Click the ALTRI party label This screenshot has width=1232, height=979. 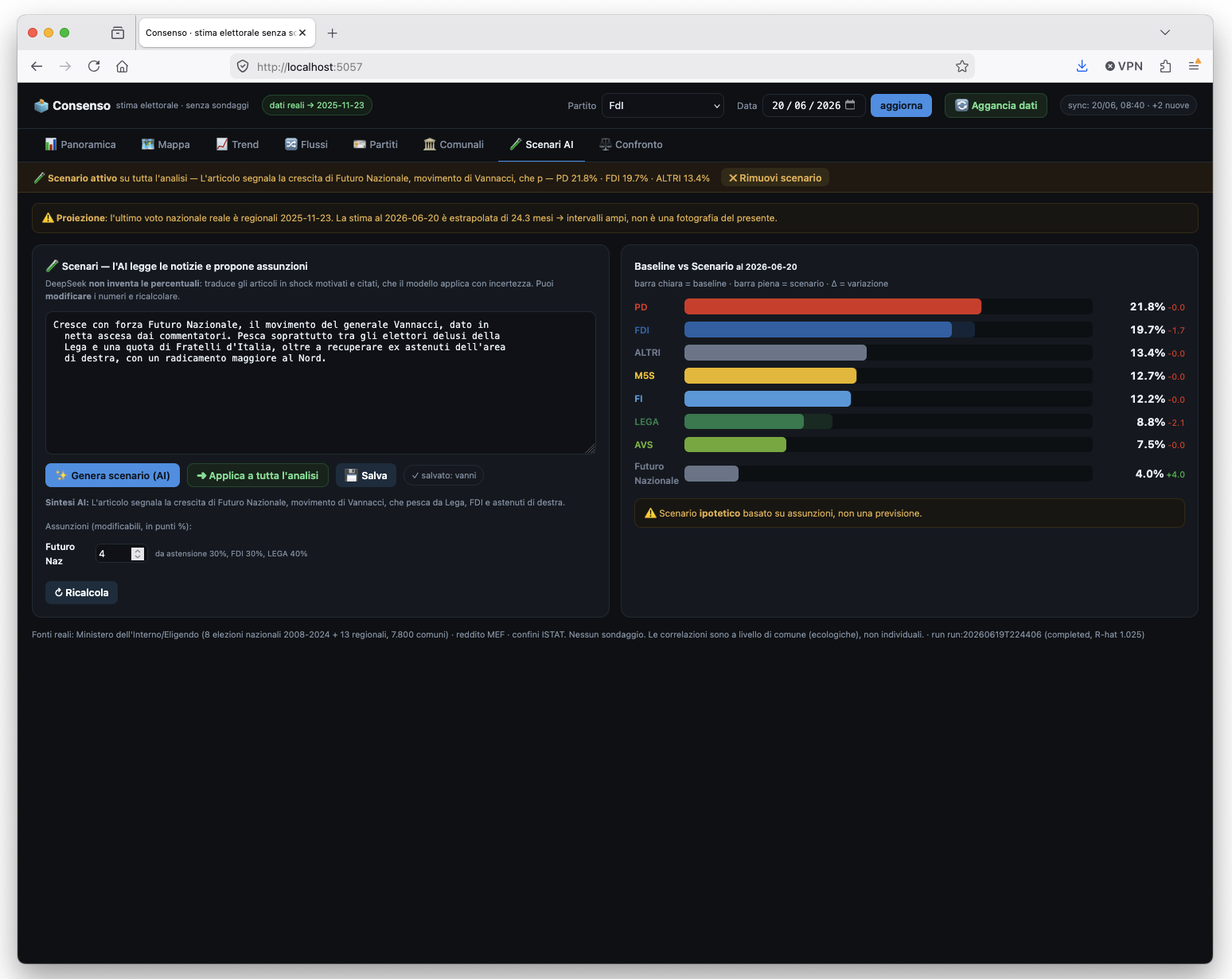pyautogui.click(x=647, y=353)
